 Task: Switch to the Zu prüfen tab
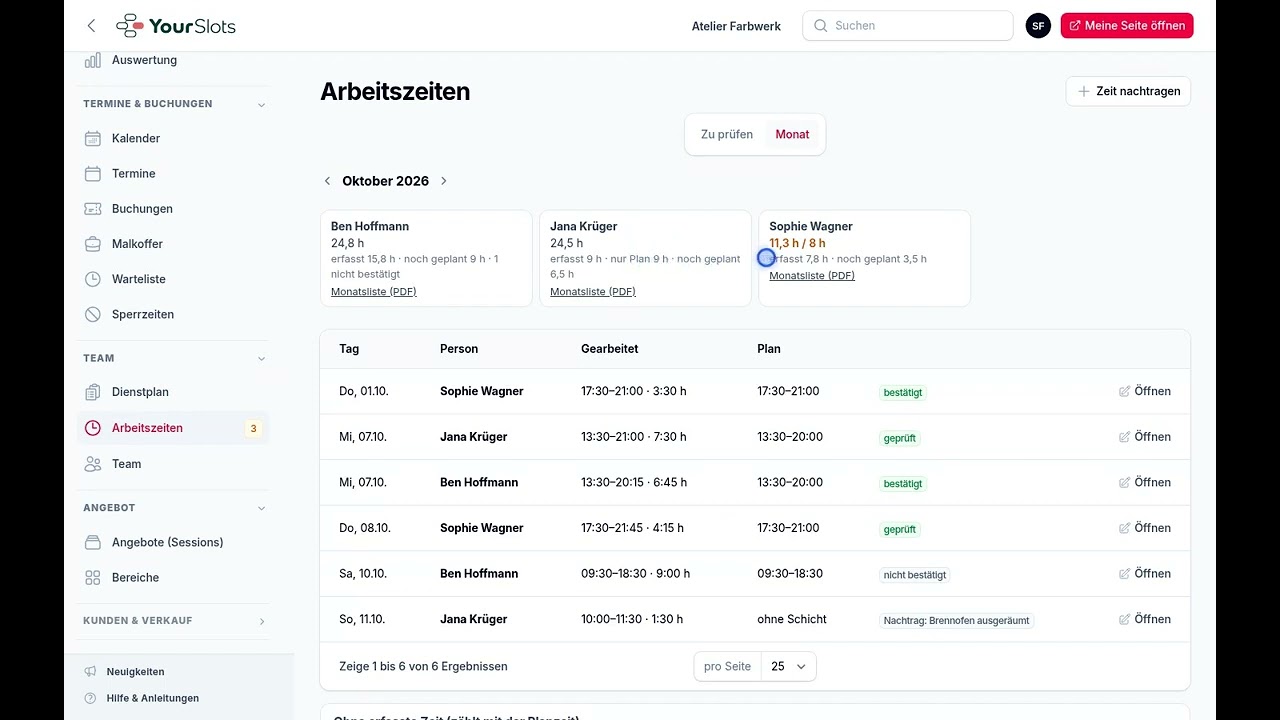[x=727, y=134]
